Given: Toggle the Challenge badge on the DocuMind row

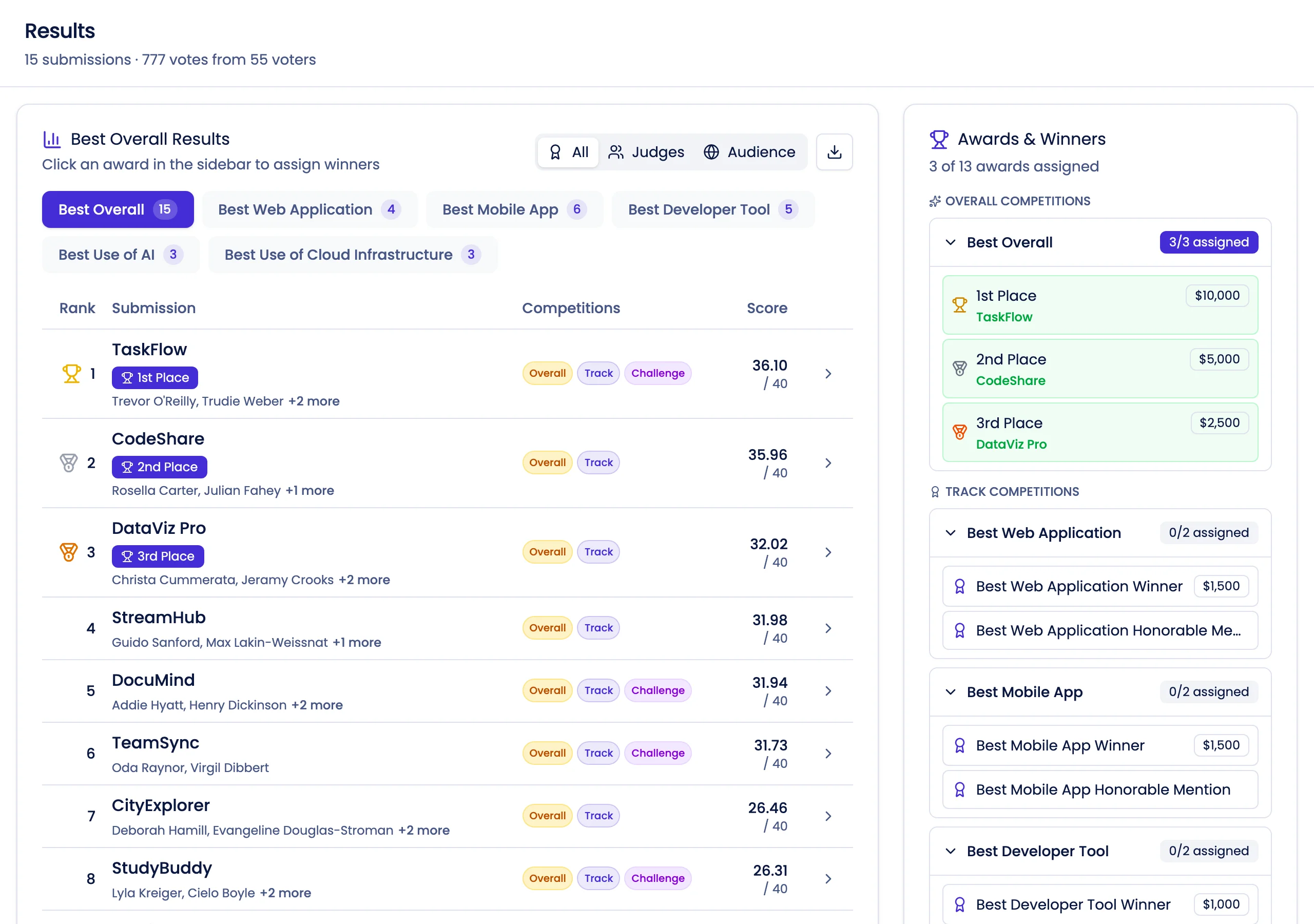Looking at the screenshot, I should click(658, 690).
